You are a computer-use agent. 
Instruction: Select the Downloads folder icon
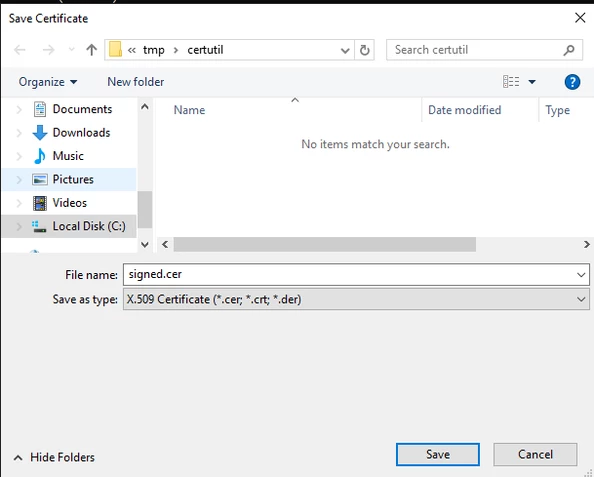tap(40, 133)
